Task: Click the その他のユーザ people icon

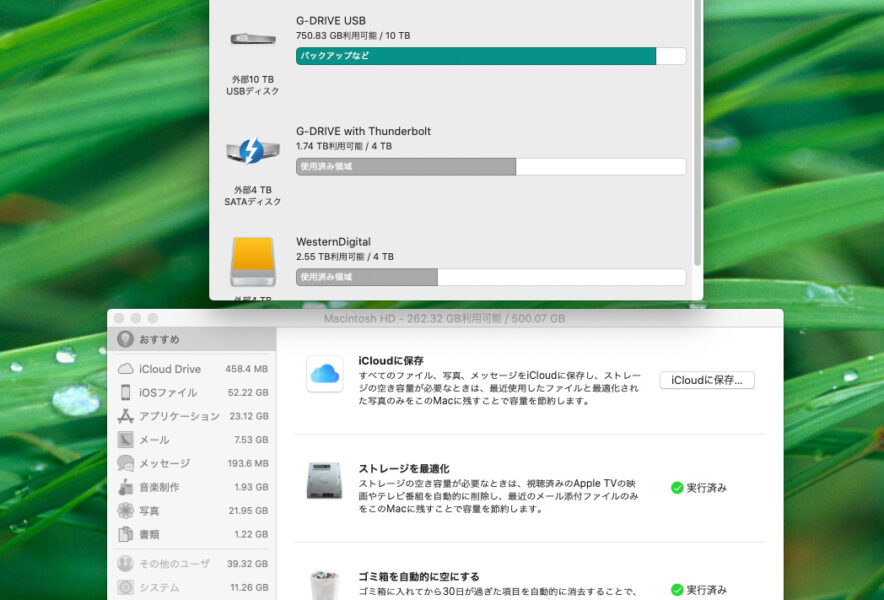Action: pyautogui.click(x=125, y=563)
